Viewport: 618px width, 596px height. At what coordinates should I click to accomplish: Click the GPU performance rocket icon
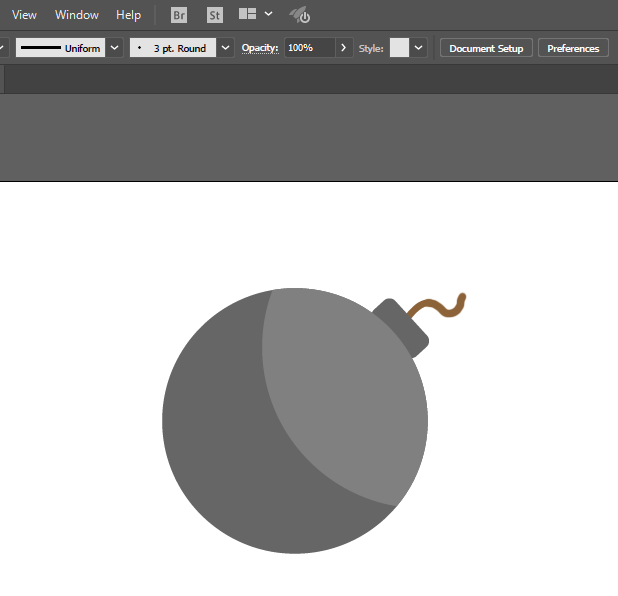pyautogui.click(x=299, y=15)
